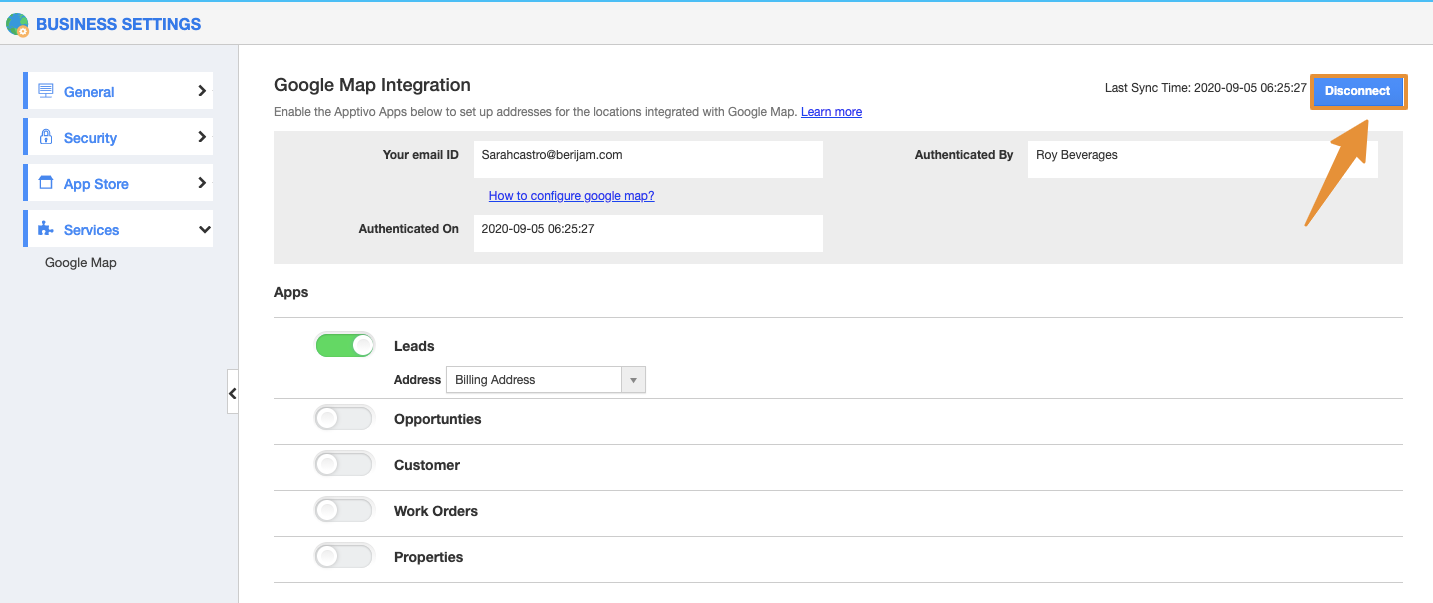This screenshot has width=1433, height=603.
Task: Switch on the Properties toggle
Action: 344,557
